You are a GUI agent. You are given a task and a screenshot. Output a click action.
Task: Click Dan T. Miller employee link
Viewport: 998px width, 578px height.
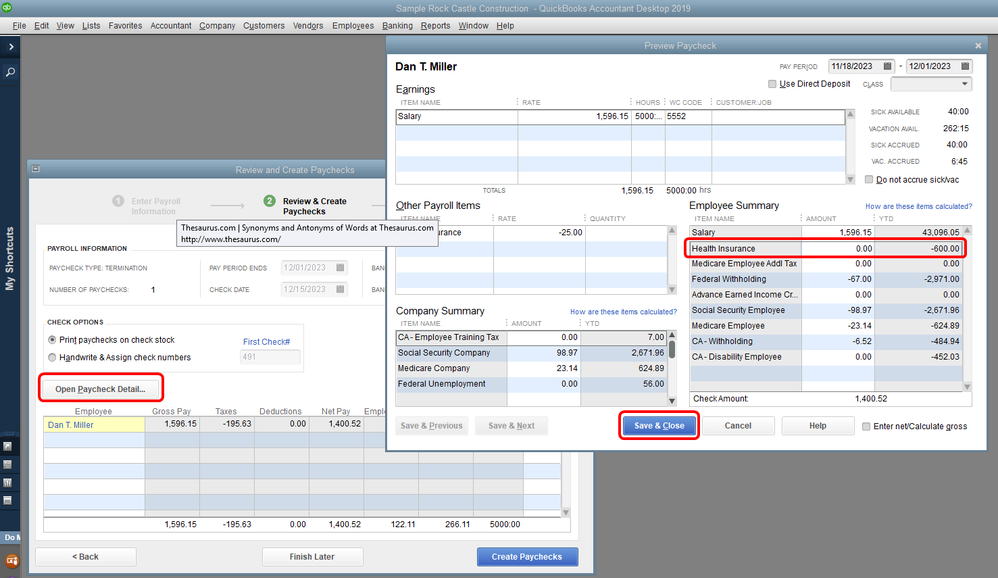(70, 425)
